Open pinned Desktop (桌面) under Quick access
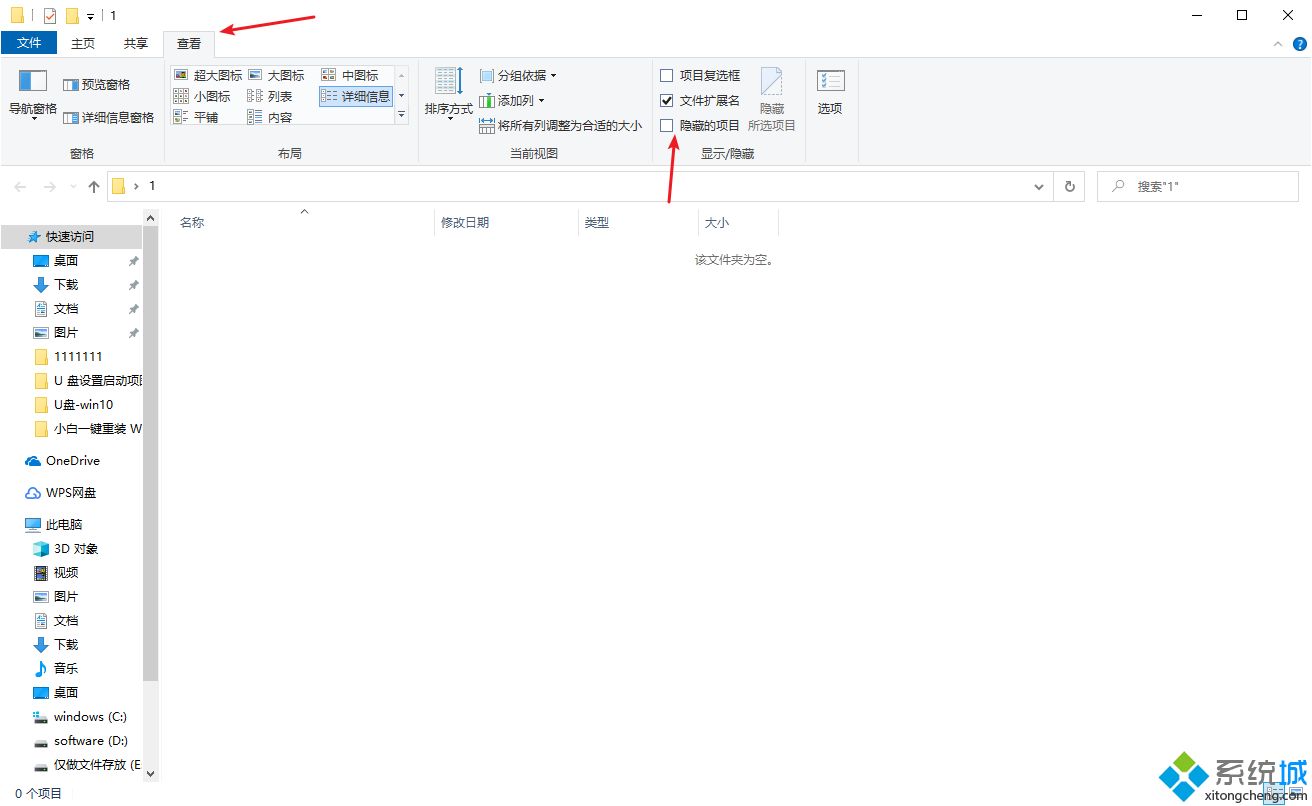Screen dimensions: 1312x806 pos(66,261)
